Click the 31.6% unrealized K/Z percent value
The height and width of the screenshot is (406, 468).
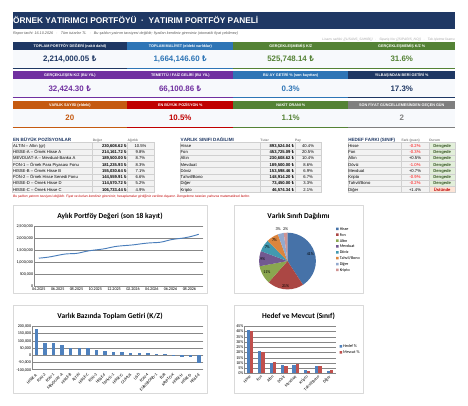coord(401,58)
